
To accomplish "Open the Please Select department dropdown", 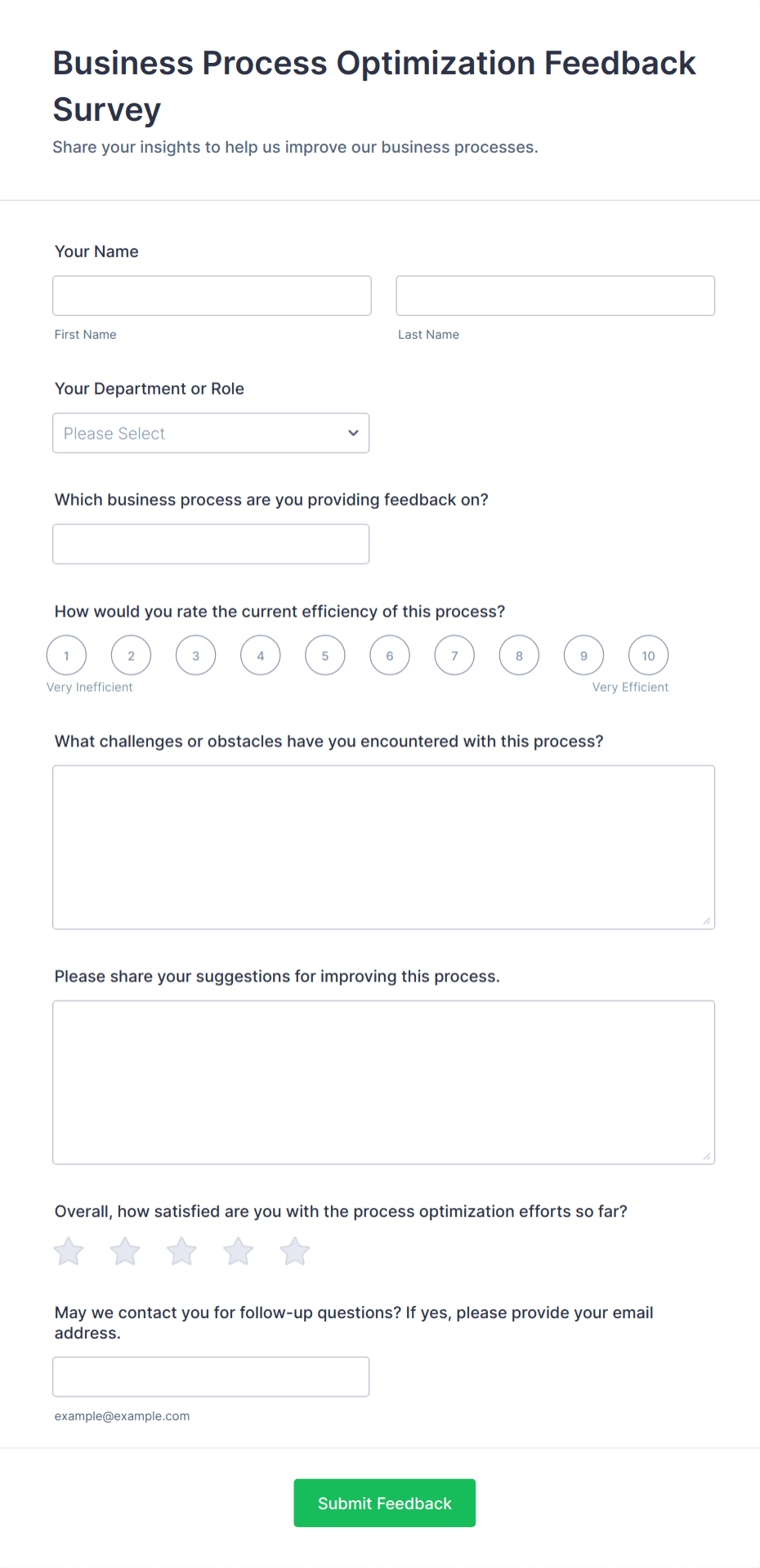I will 211,433.
